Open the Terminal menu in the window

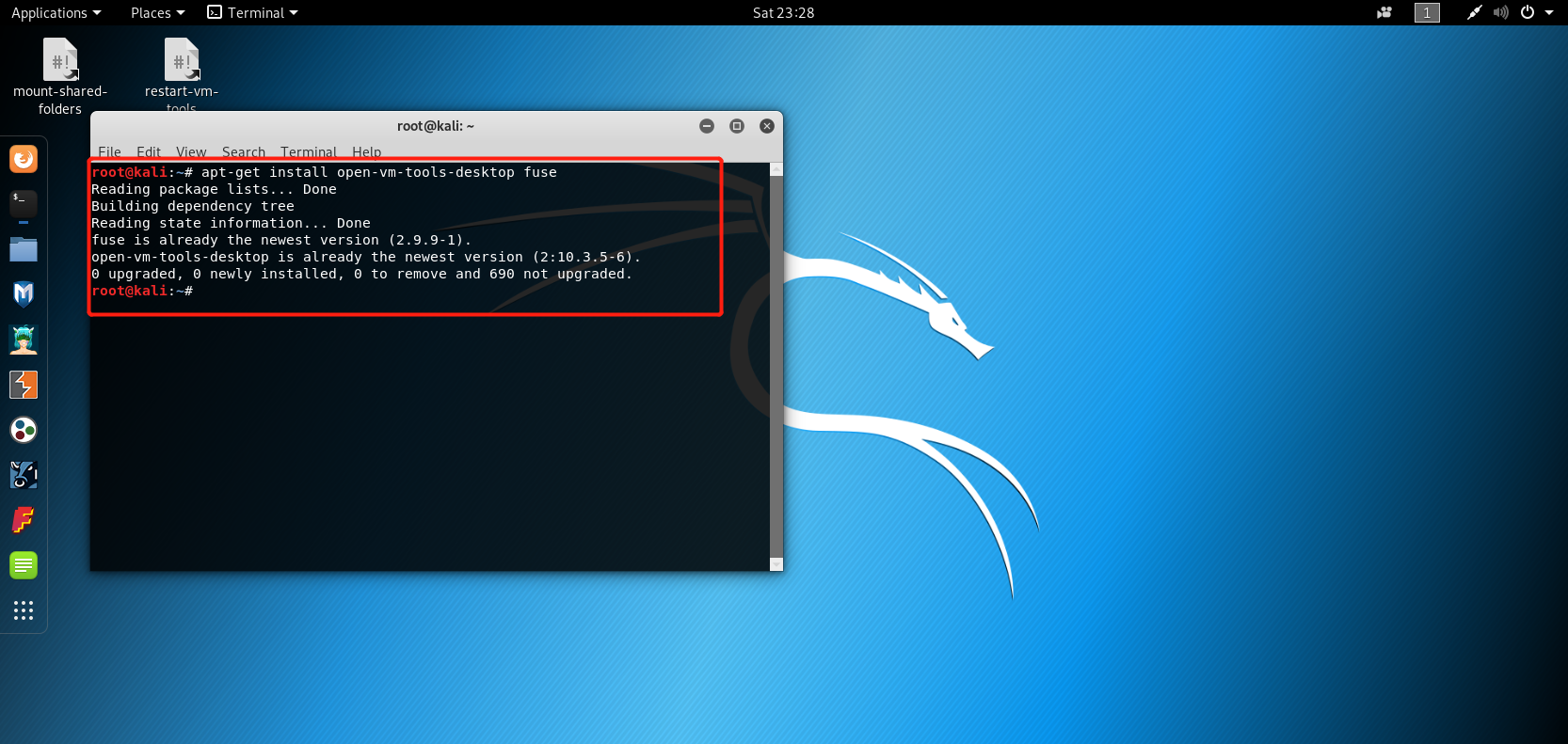pos(309,151)
